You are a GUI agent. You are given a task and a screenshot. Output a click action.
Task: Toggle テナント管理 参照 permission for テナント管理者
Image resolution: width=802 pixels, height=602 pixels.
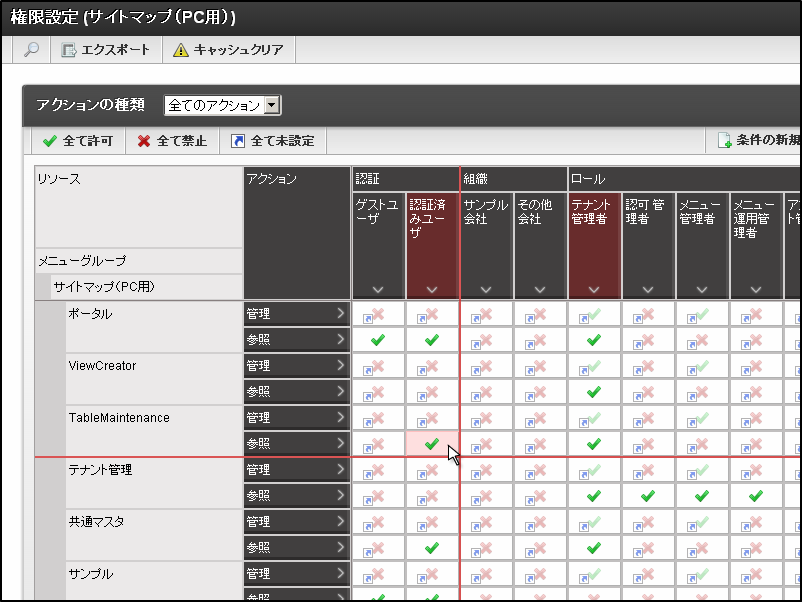pyautogui.click(x=594, y=496)
